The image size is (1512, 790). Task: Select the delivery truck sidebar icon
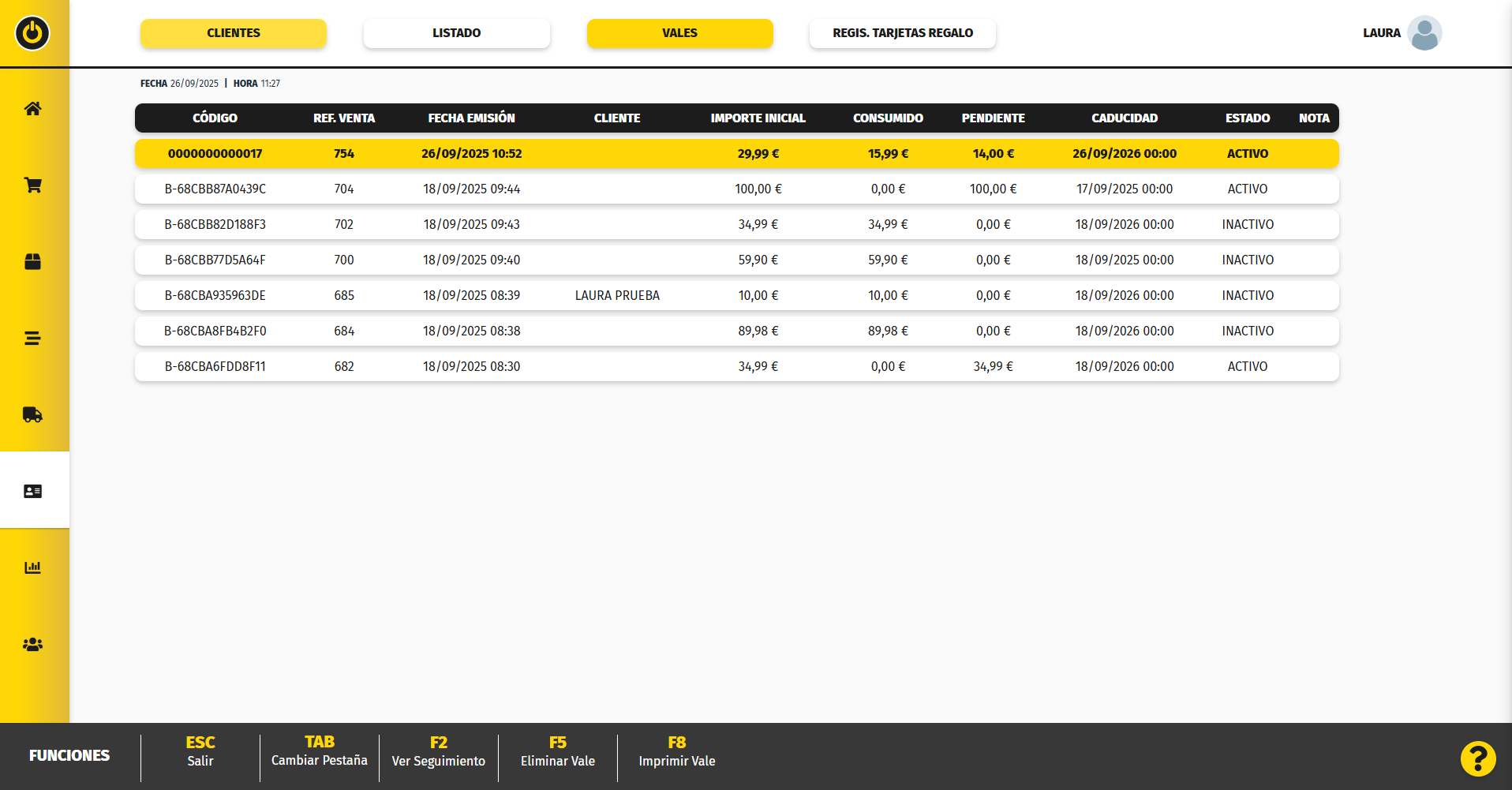pyautogui.click(x=32, y=415)
